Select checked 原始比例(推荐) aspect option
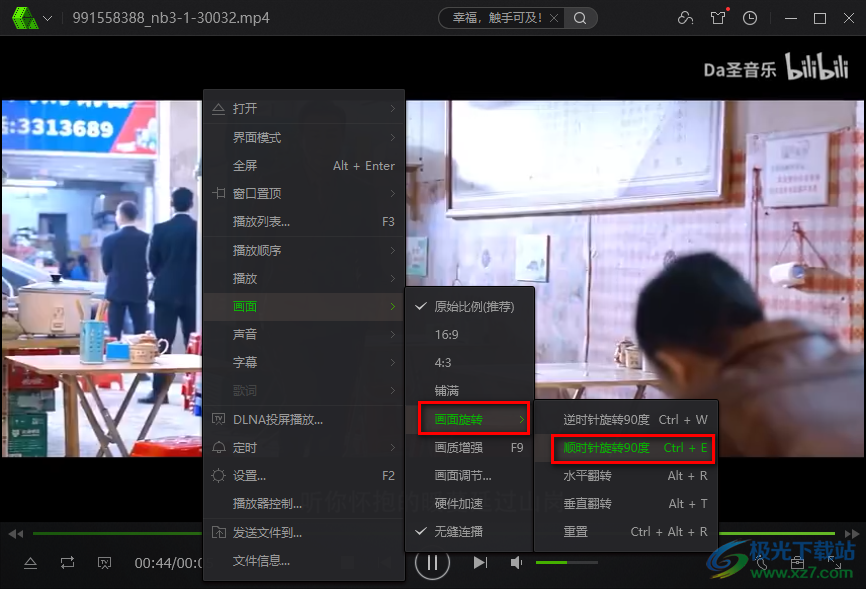This screenshot has height=589, width=866. 469,307
